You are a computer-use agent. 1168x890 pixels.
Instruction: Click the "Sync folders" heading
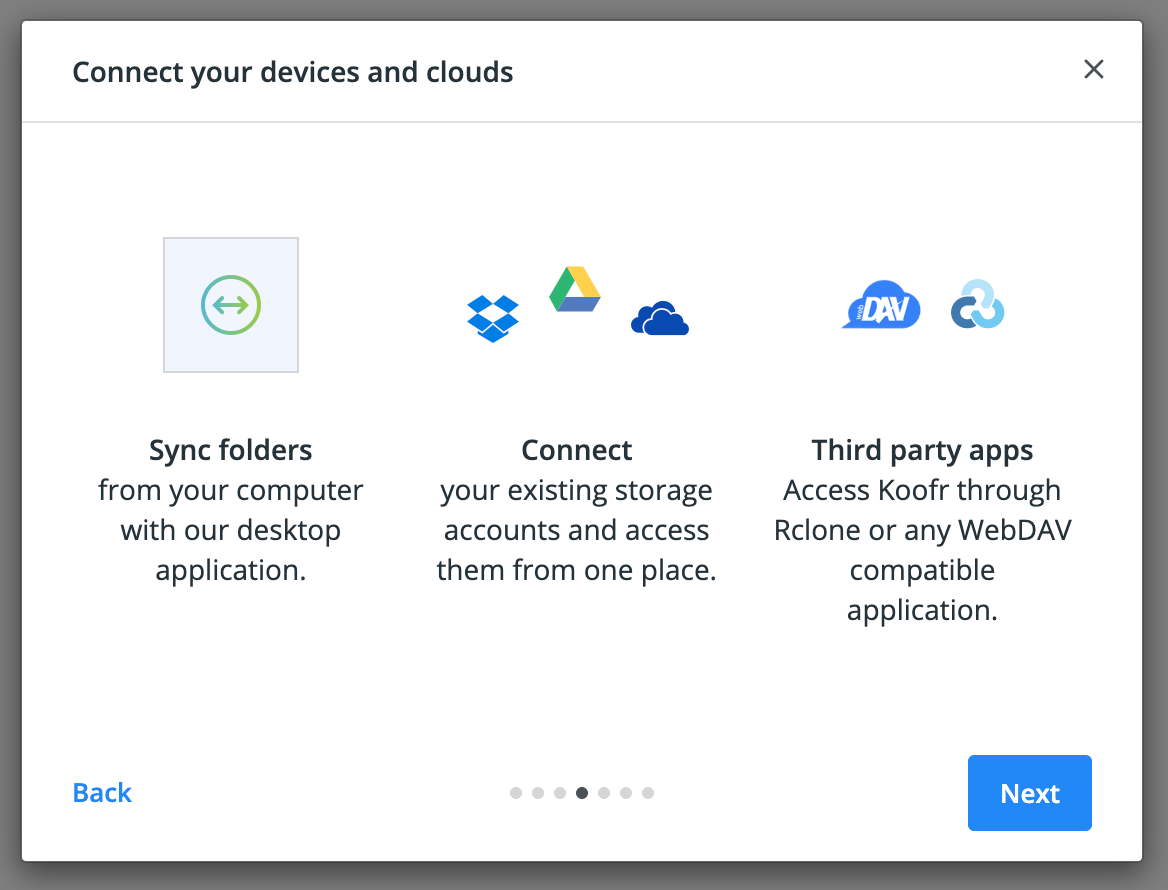pos(231,450)
